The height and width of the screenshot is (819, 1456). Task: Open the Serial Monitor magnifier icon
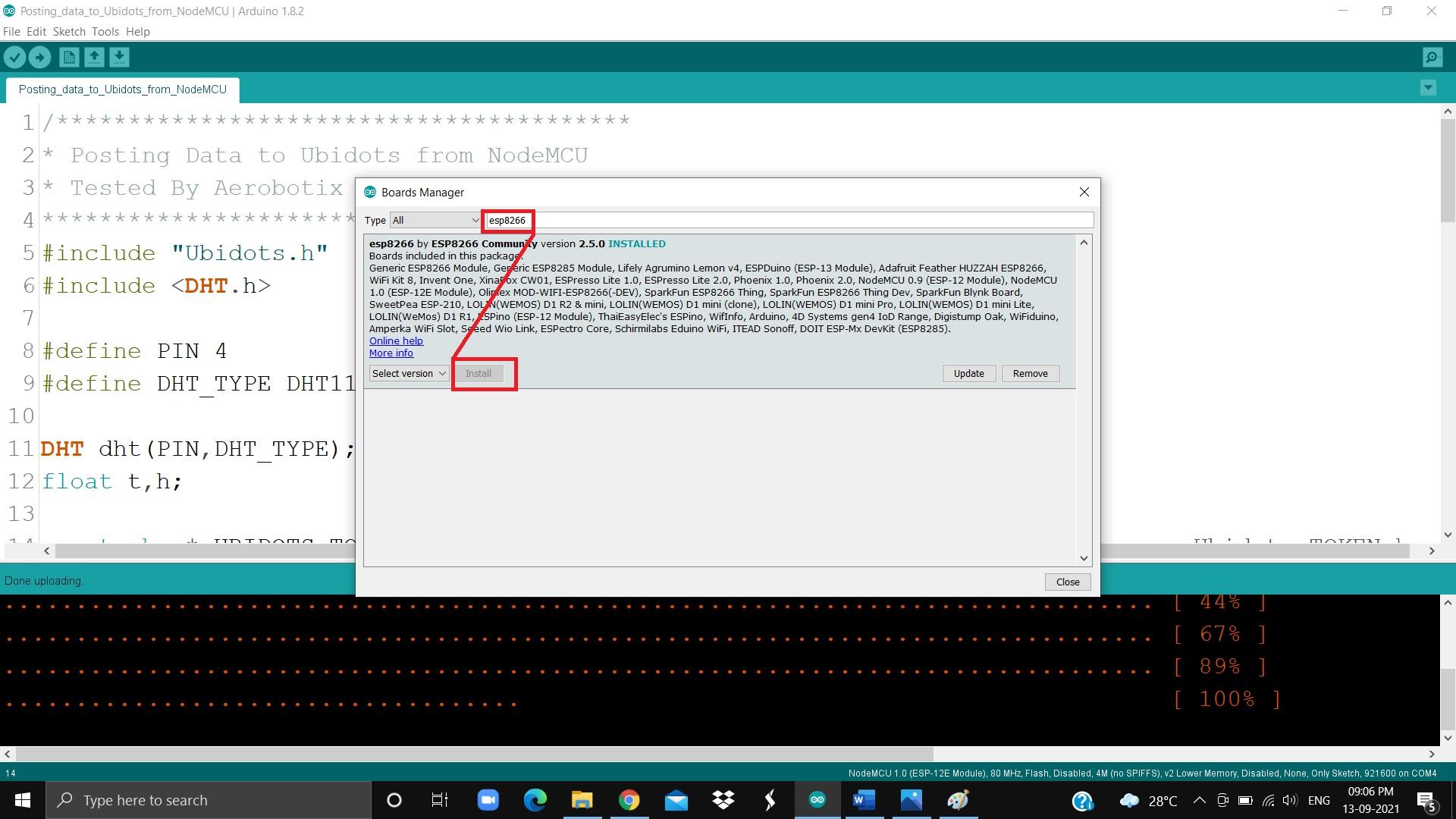click(x=1432, y=57)
